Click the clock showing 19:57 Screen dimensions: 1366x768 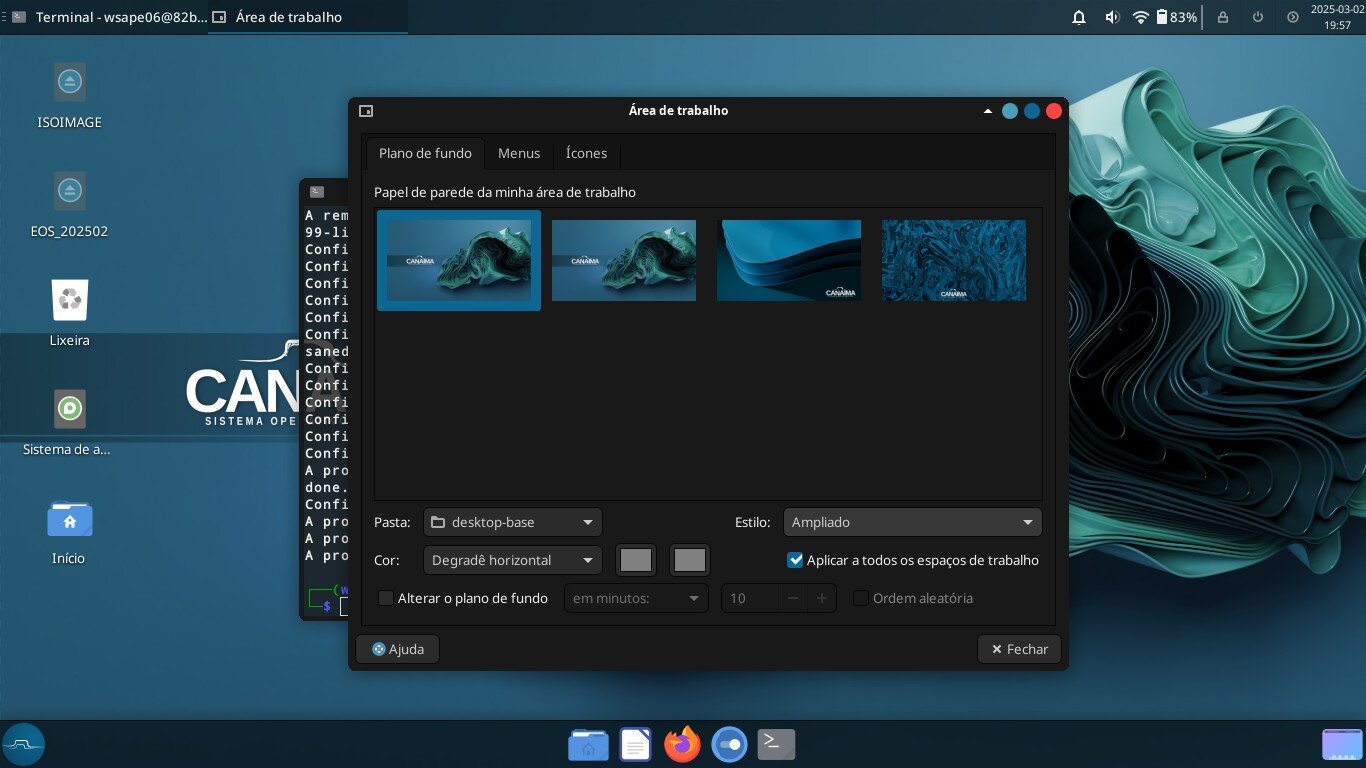1337,17
